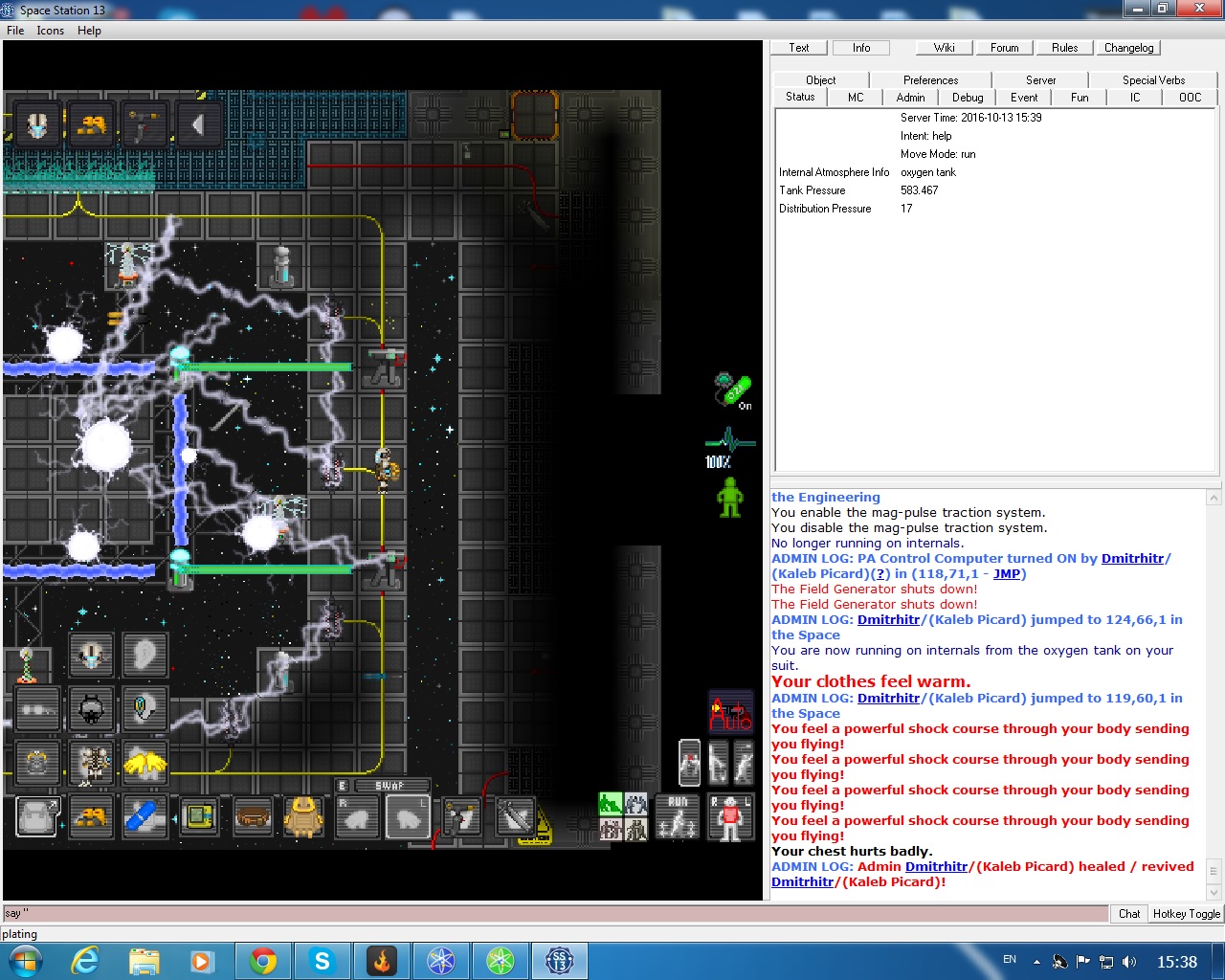This screenshot has height=980, width=1225.
Task: Click the small E equip button
Action: pos(343,786)
